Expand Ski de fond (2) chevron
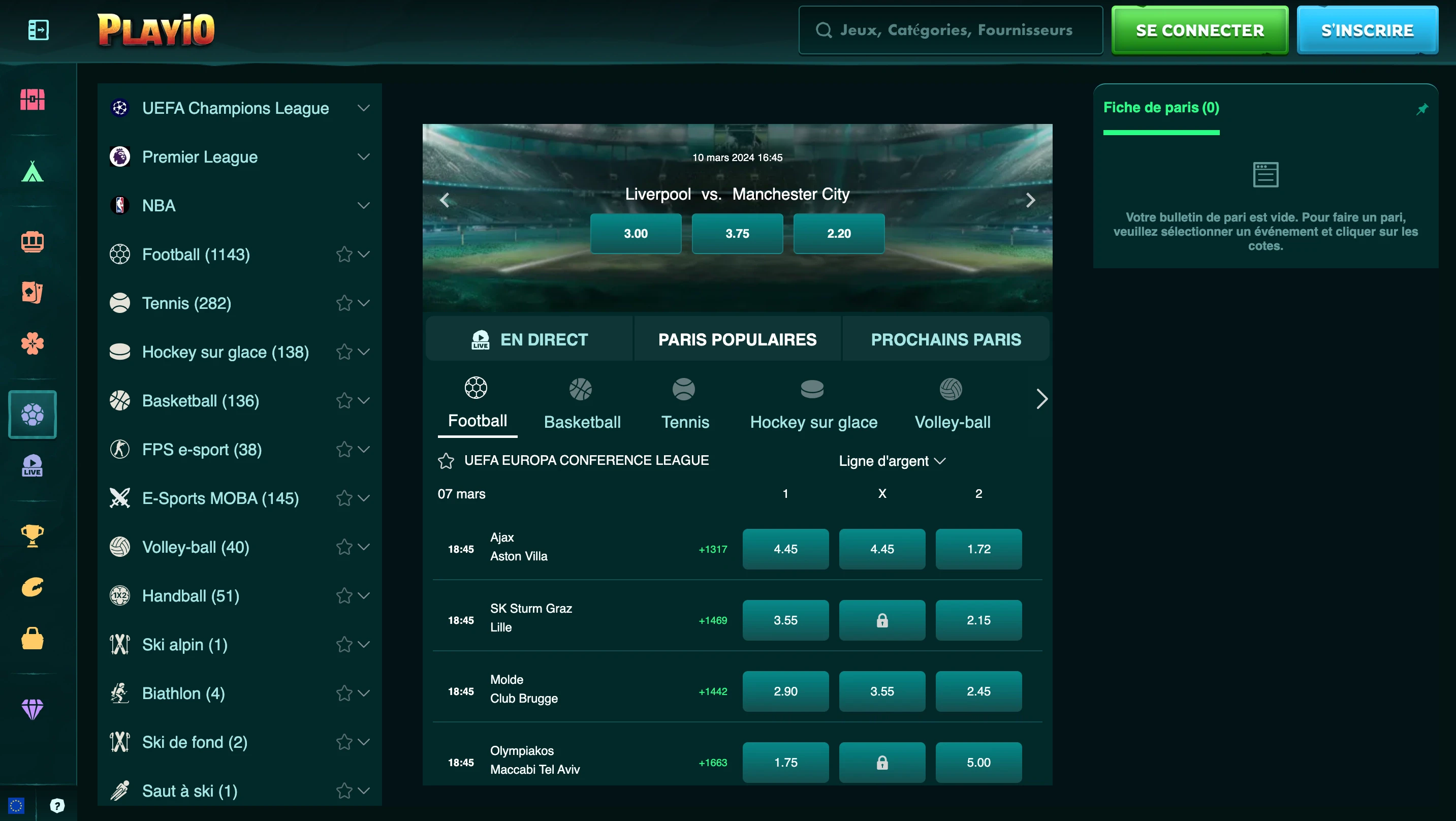Viewport: 1456px width, 821px height. [x=363, y=742]
